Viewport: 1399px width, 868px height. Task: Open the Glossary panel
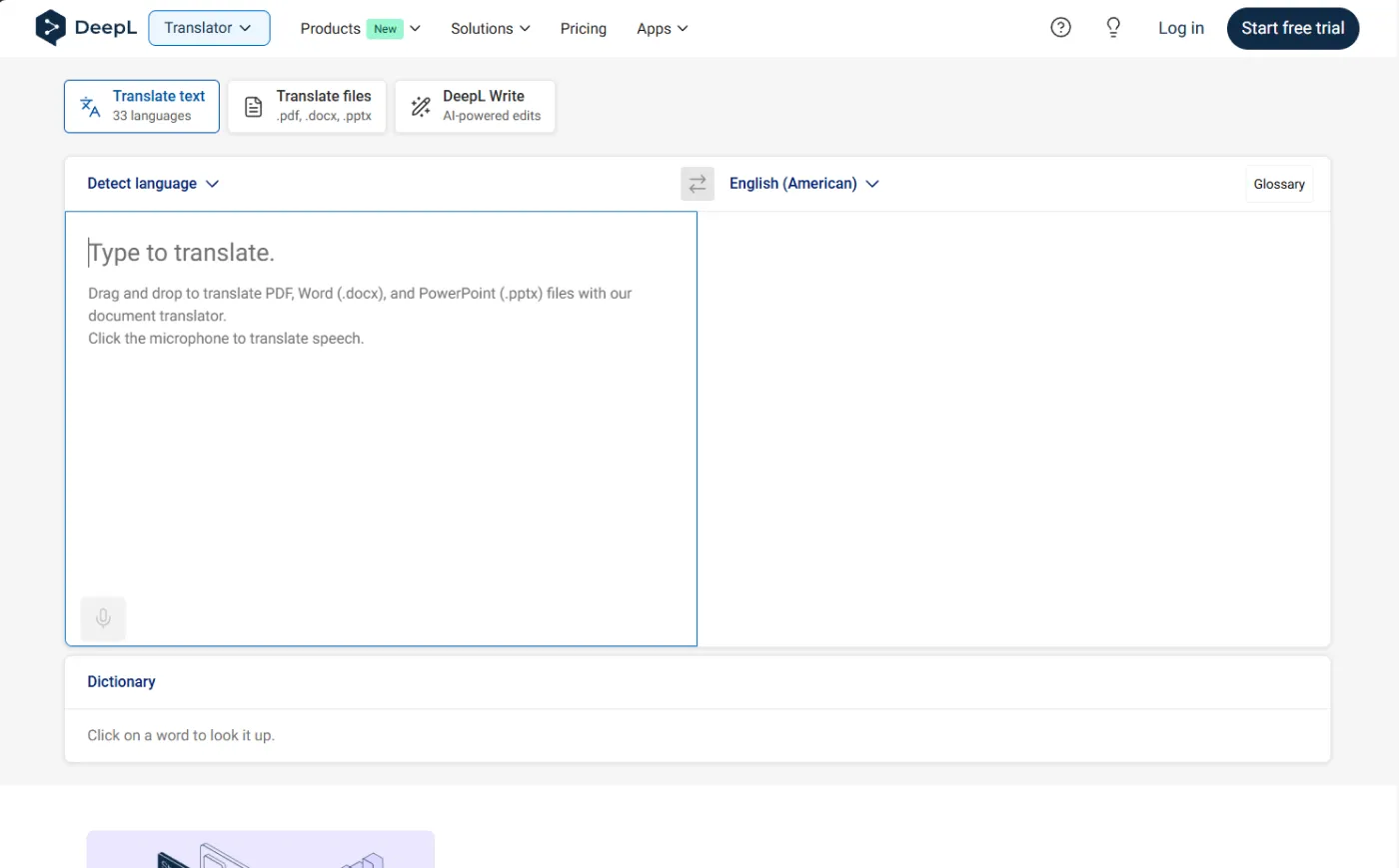1278,183
